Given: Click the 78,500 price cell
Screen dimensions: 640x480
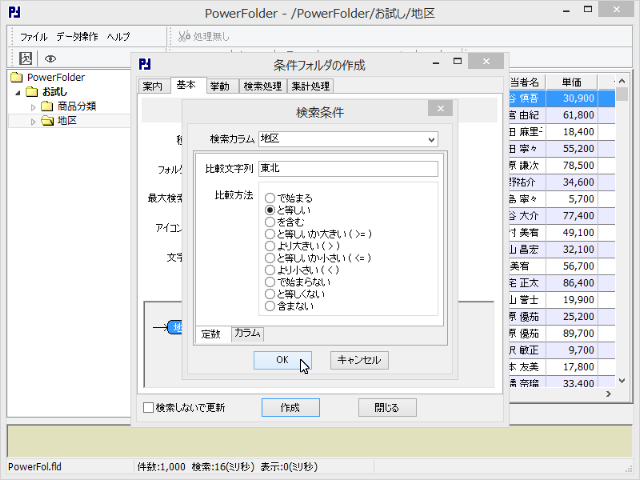Looking at the screenshot, I should [572, 165].
